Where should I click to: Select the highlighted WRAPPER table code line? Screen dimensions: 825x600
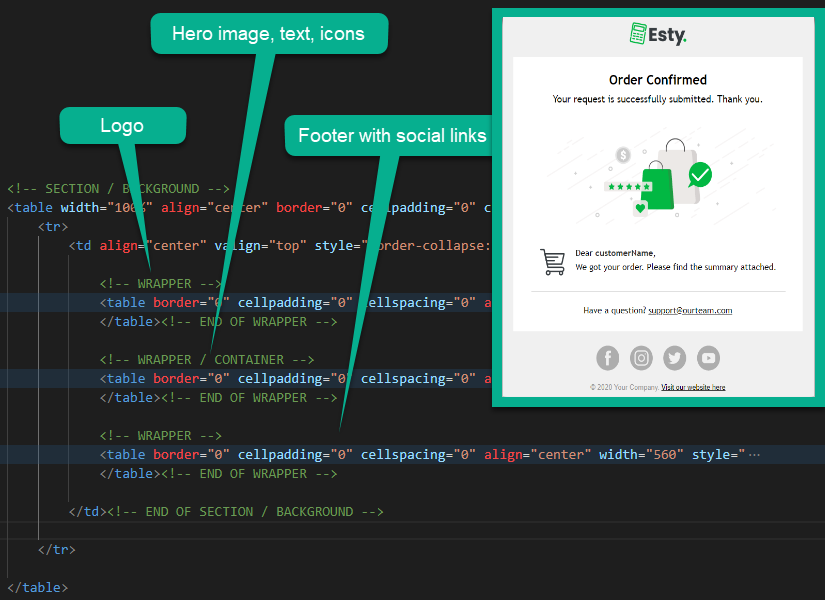click(250, 302)
